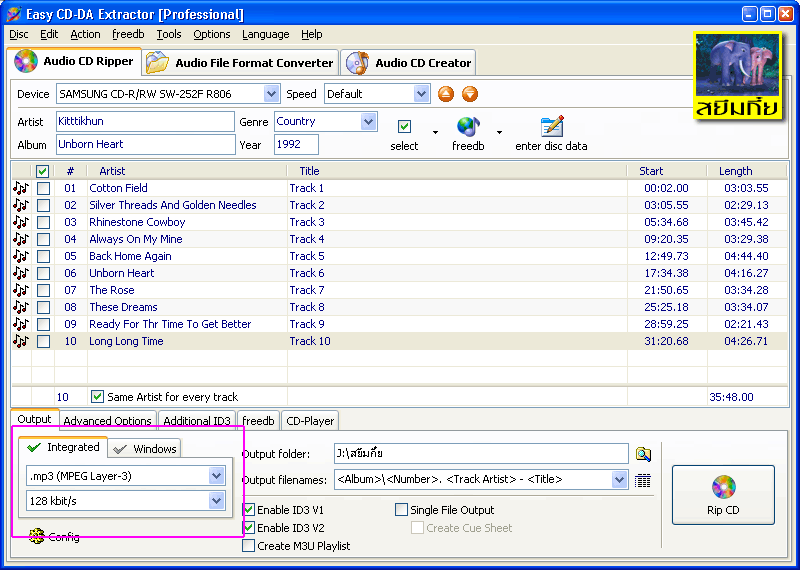Enable Single File Output checkbox
Screen dimensions: 800x570
402,510
